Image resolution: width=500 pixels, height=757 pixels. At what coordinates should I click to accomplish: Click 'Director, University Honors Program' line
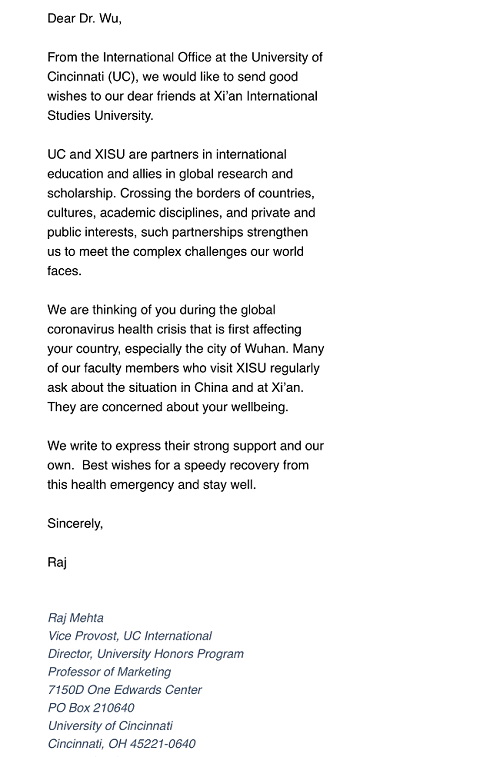pyautogui.click(x=146, y=654)
